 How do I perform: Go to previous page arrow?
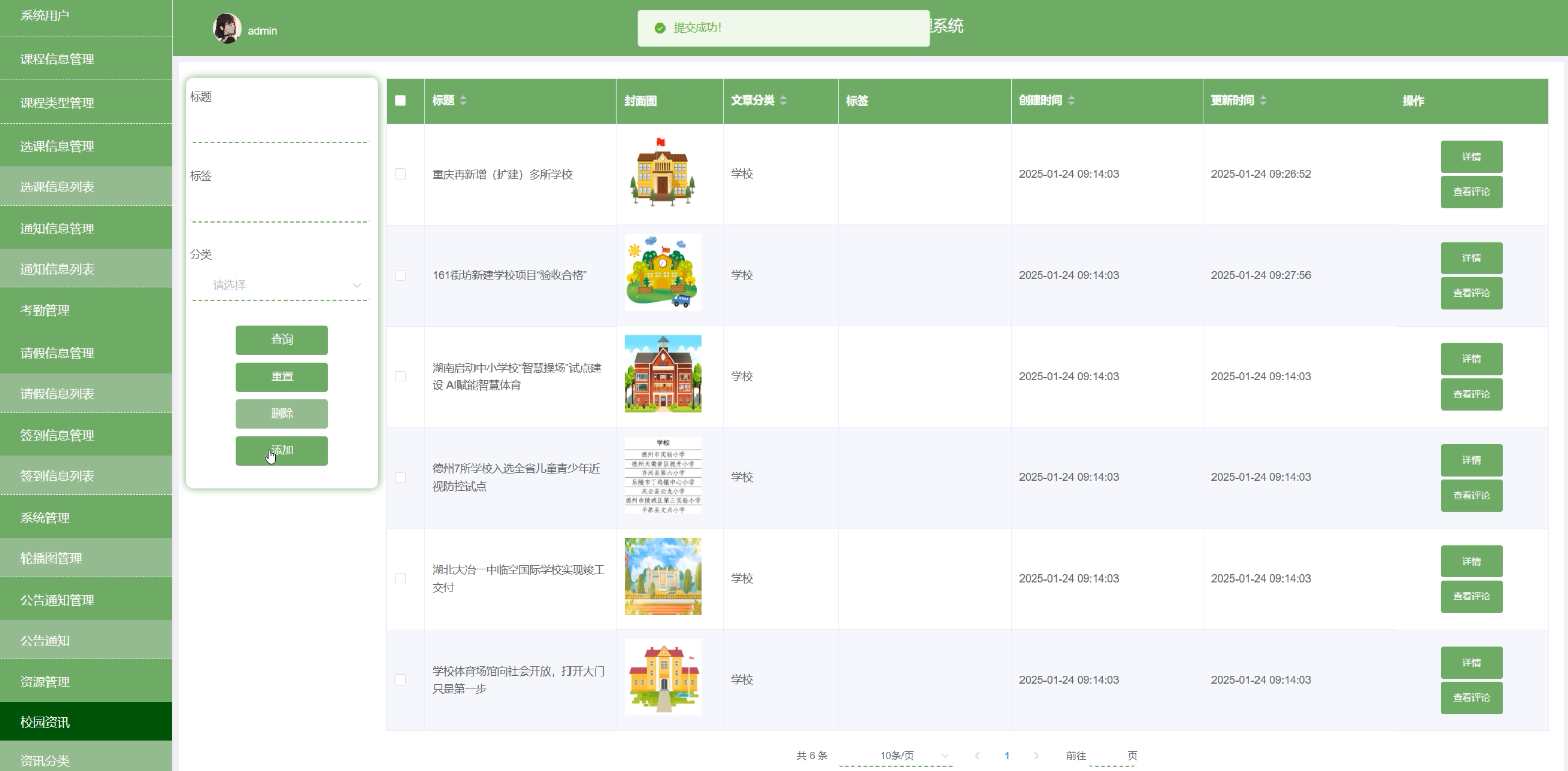(x=977, y=755)
